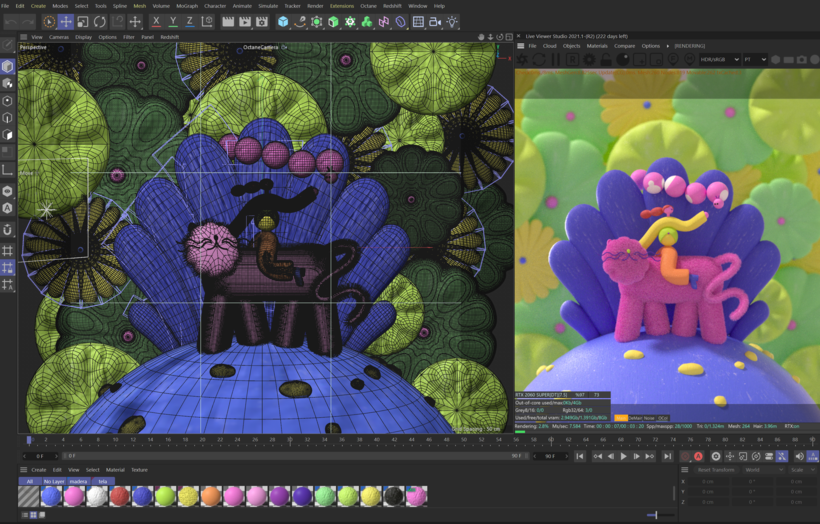Click the Render View clapperboard icon
The image size is (820, 524).
[x=228, y=22]
